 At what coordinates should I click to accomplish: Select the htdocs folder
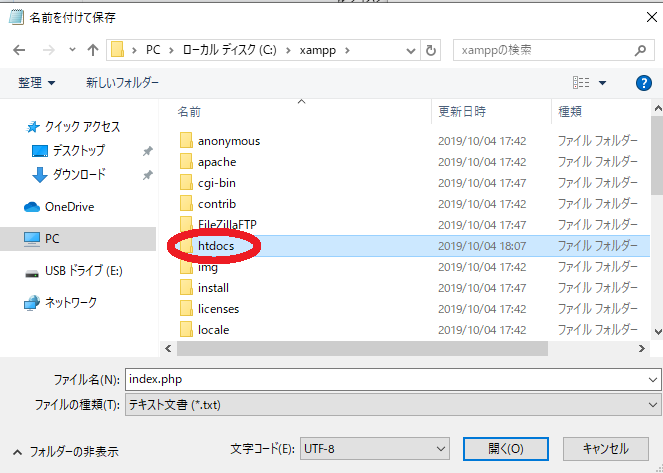[x=216, y=246]
